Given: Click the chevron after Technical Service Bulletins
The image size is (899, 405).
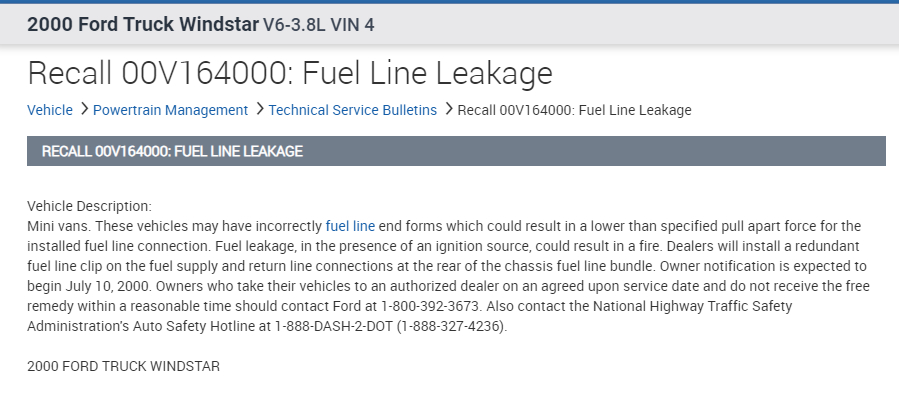Looking at the screenshot, I should [447, 109].
